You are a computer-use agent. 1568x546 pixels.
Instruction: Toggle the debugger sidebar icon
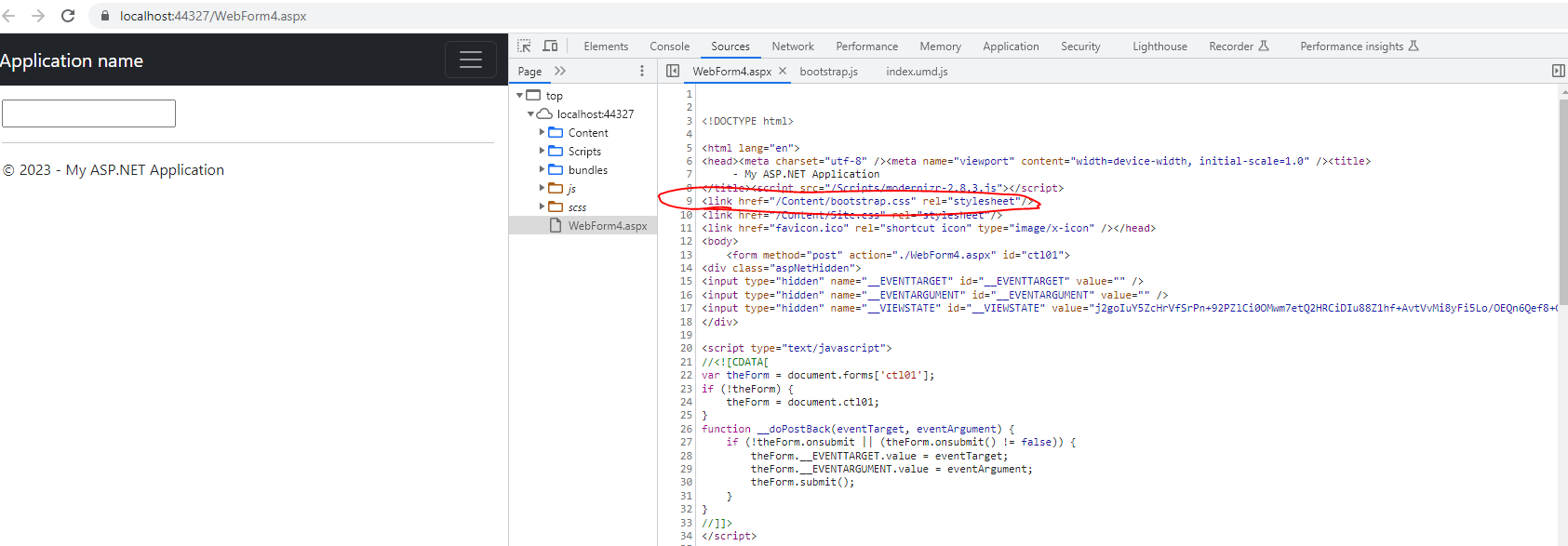coord(1558,71)
